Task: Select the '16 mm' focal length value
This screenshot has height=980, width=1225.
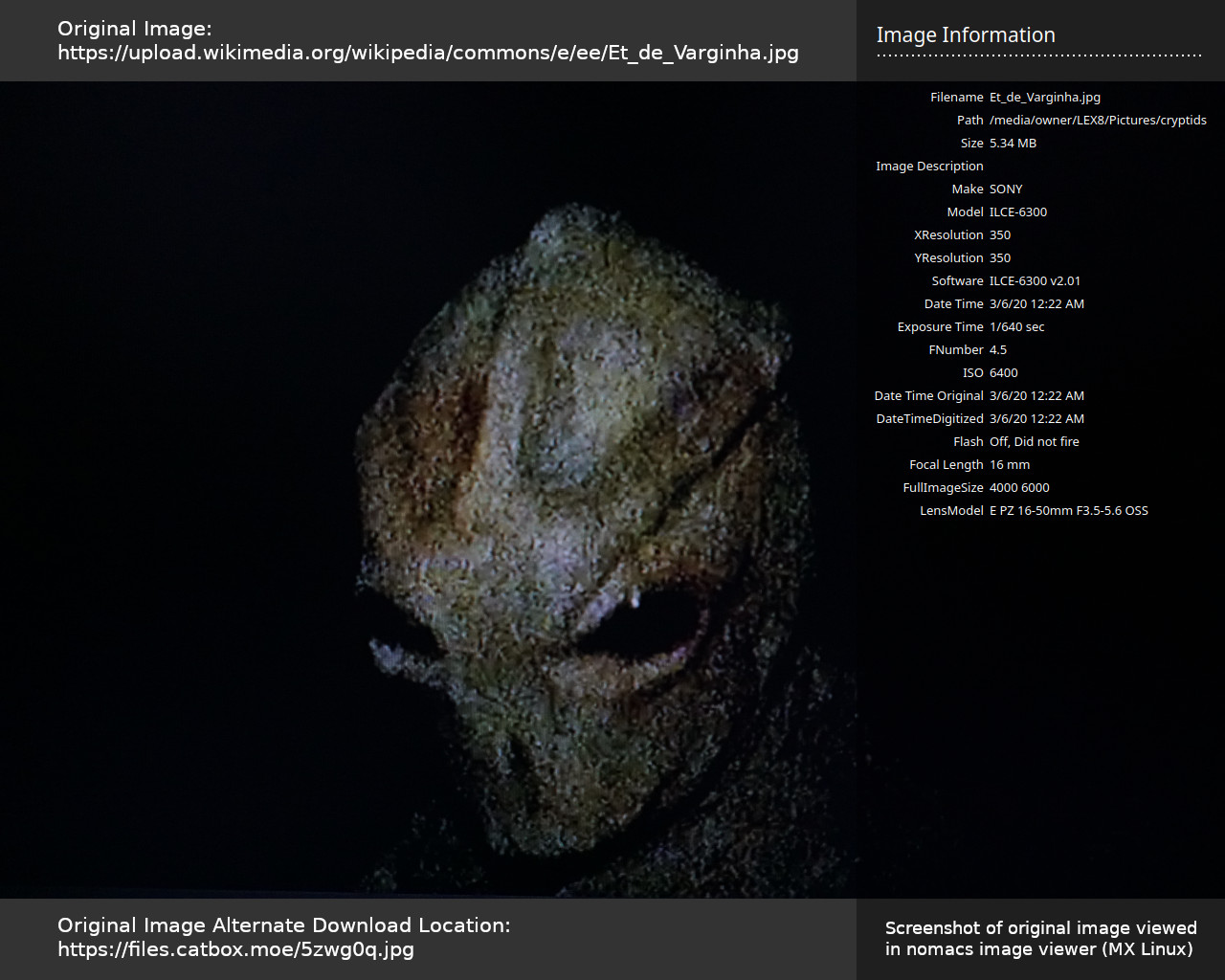Action: point(1010,465)
